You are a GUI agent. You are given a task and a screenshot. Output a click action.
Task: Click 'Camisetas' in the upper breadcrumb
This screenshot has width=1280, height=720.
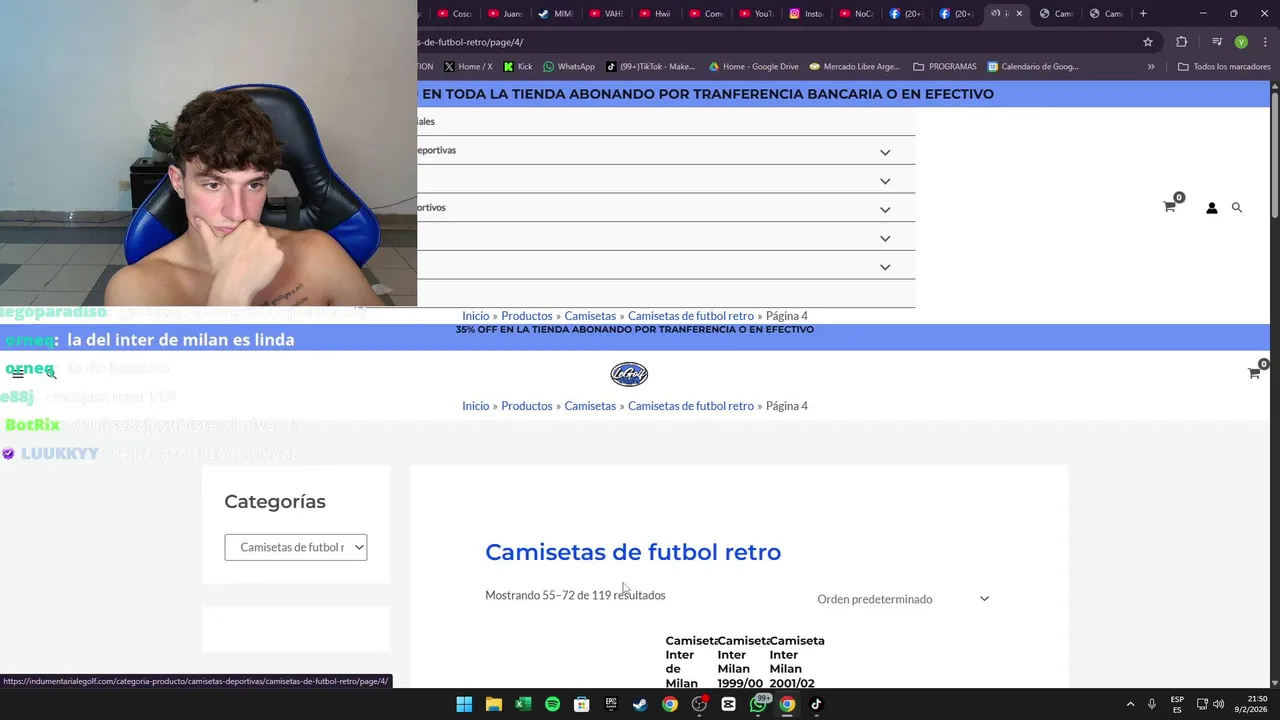[590, 316]
